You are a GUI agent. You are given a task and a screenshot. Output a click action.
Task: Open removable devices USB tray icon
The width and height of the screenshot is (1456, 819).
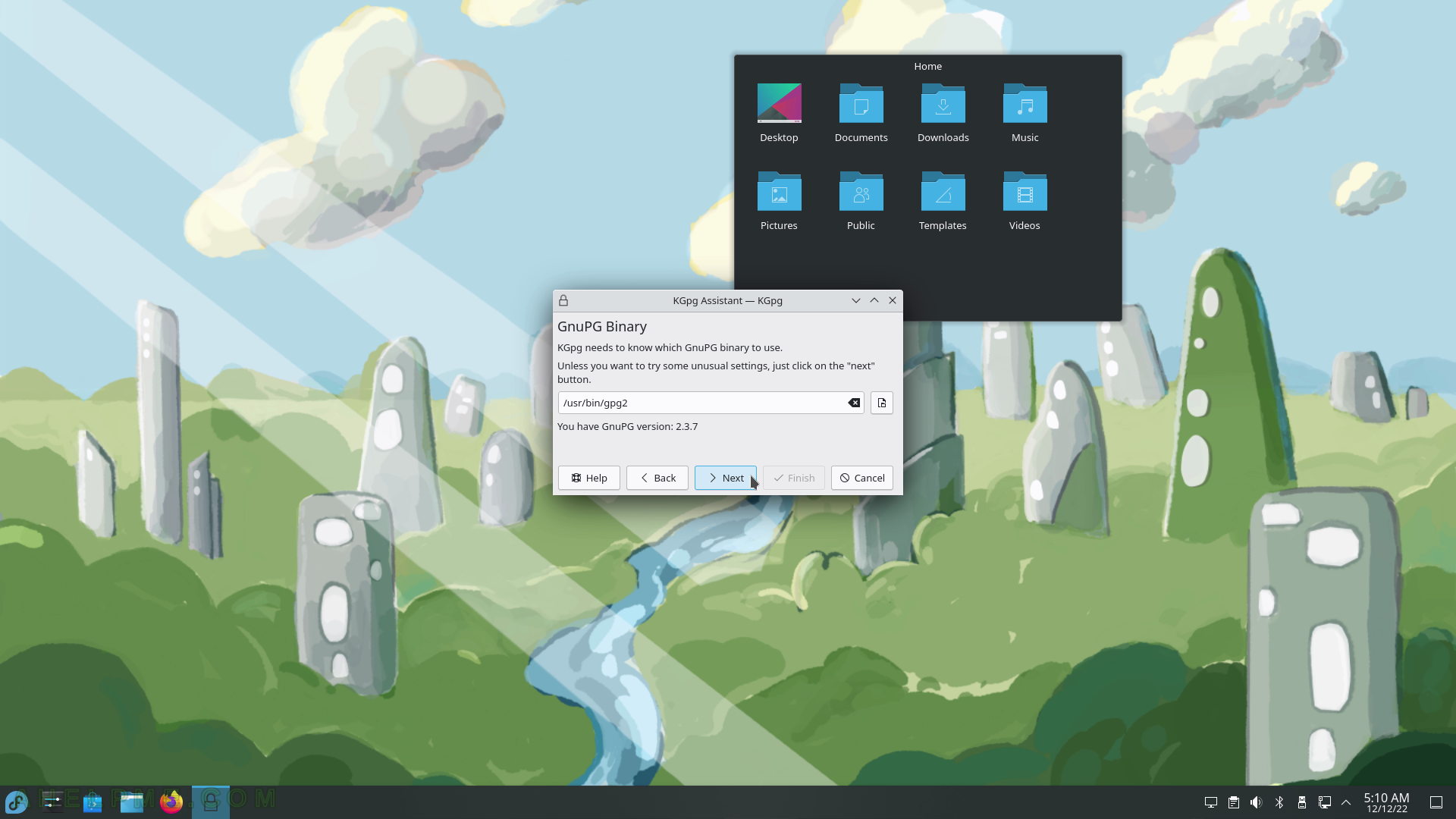(x=1302, y=802)
